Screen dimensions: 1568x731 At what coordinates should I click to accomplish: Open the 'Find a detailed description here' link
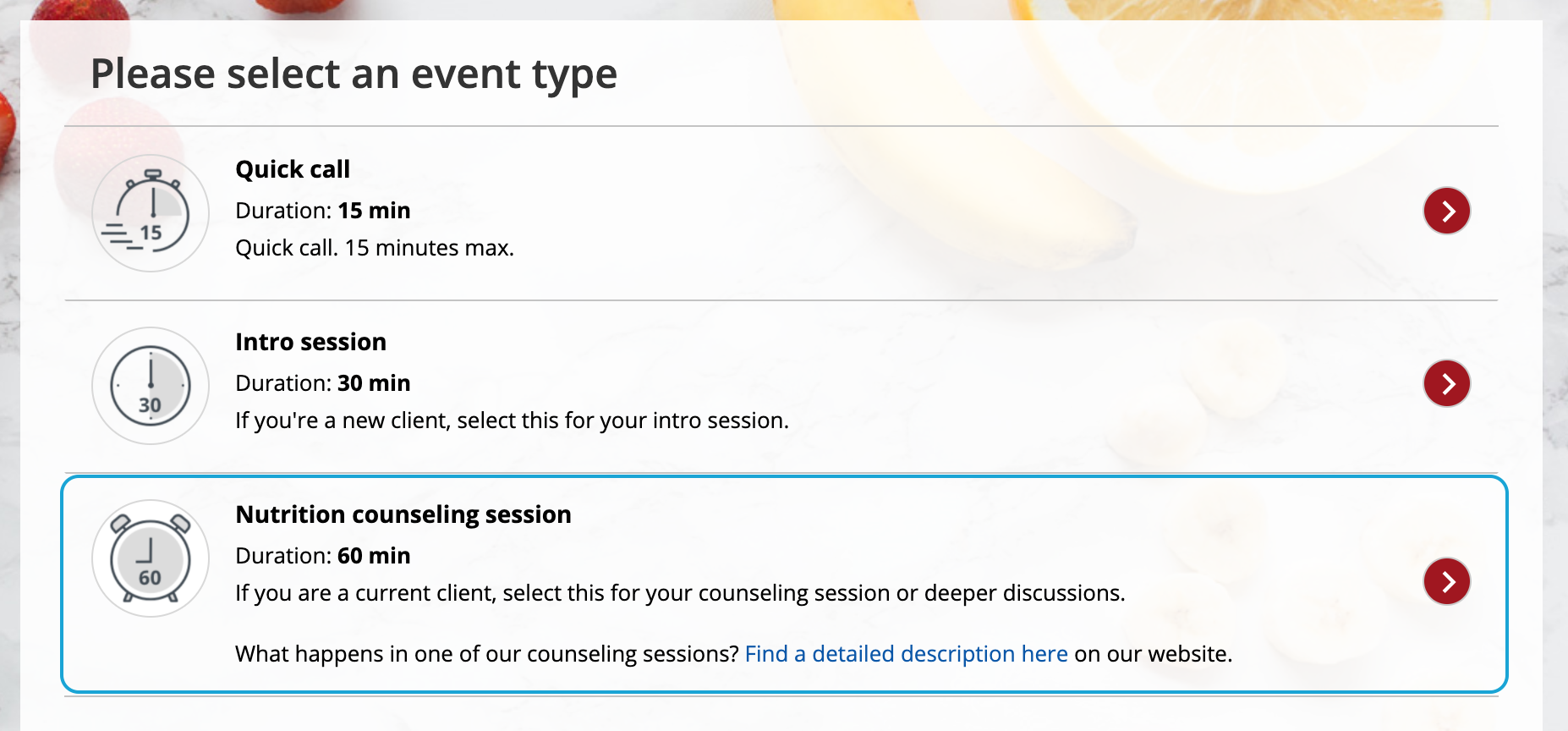click(x=906, y=654)
